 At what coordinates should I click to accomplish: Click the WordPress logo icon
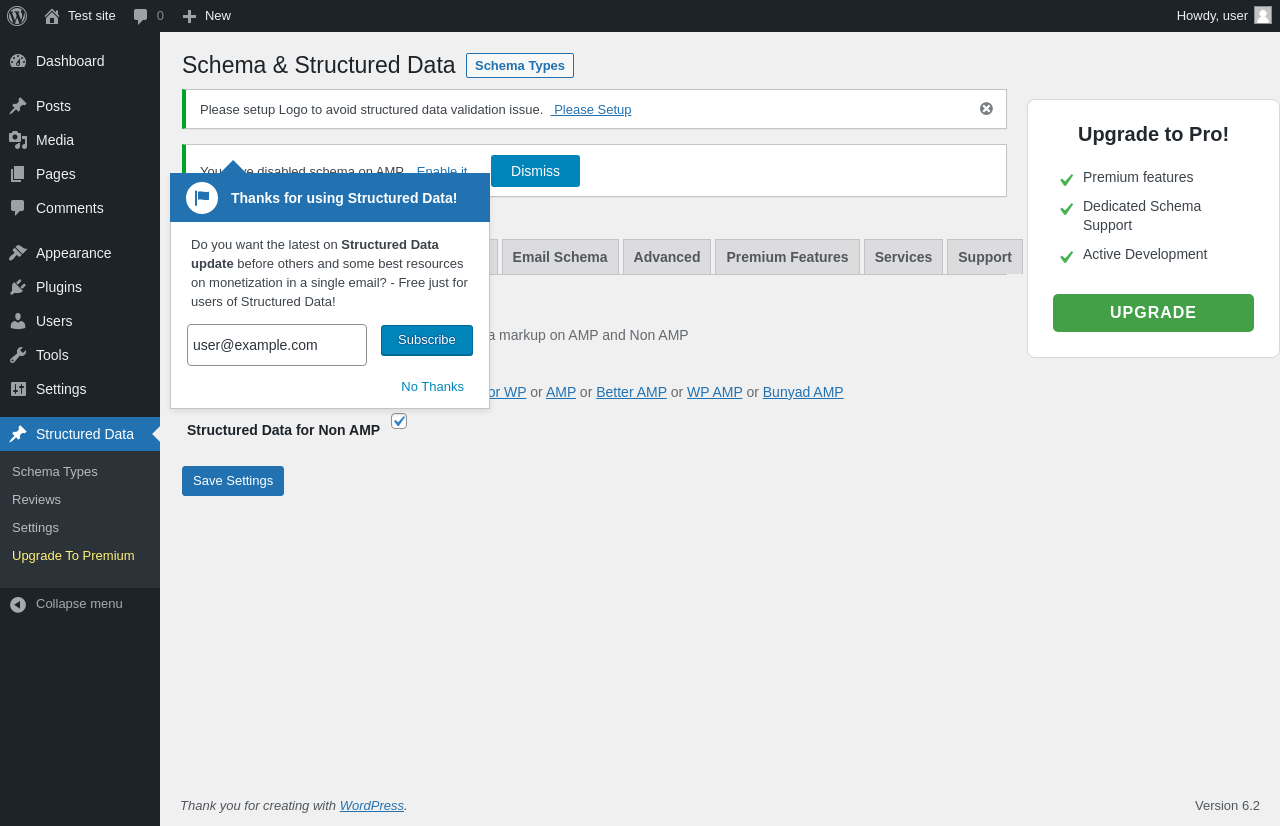[x=17, y=16]
